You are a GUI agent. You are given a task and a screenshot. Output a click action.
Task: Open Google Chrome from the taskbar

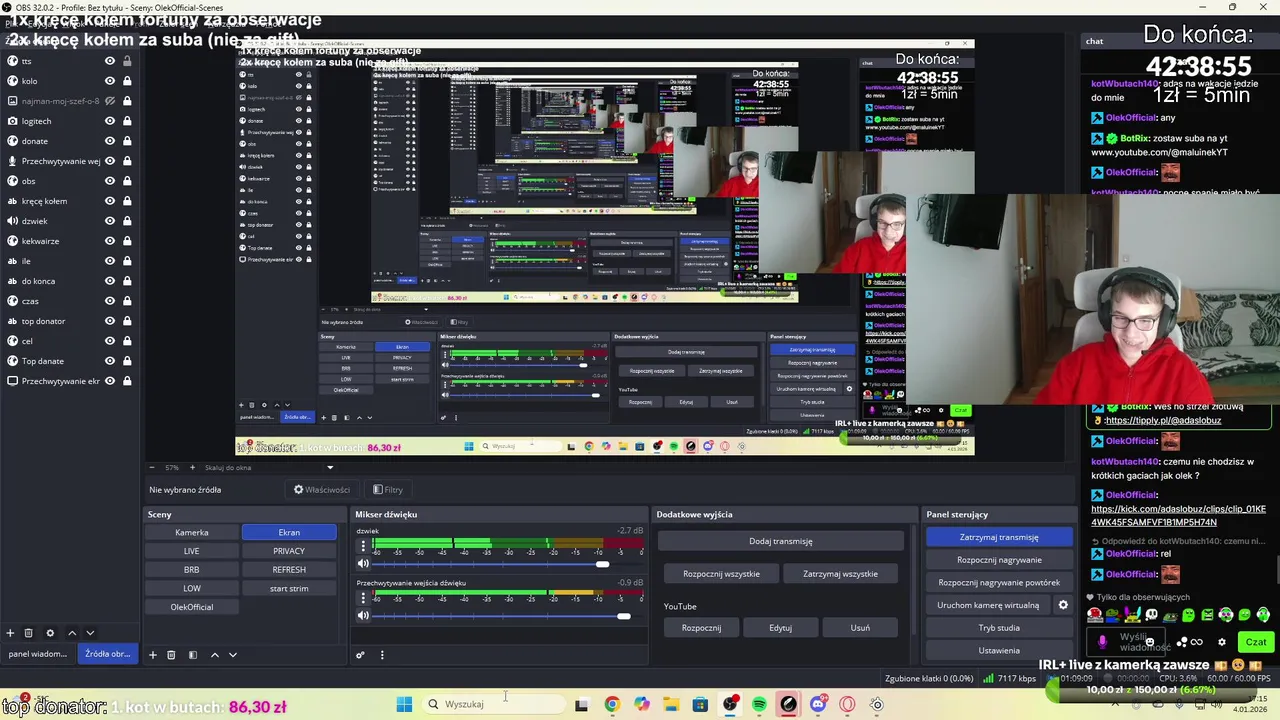coord(612,704)
